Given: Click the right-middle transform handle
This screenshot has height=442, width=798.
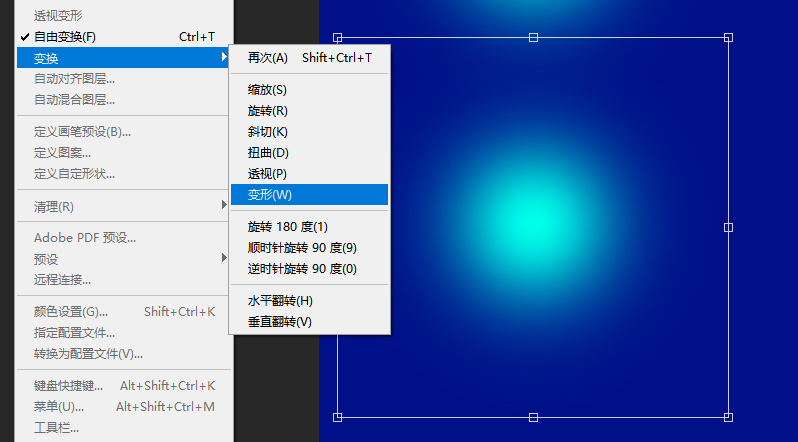Looking at the screenshot, I should (728, 227).
